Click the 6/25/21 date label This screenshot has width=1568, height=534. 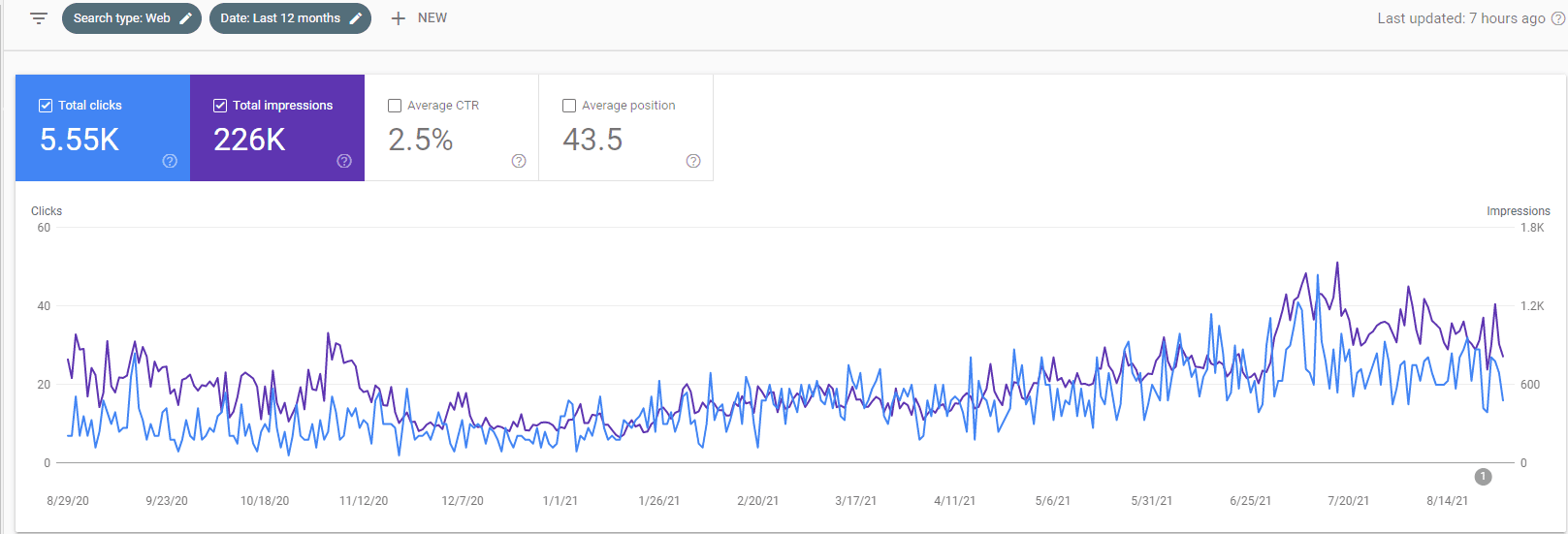pyautogui.click(x=1251, y=501)
